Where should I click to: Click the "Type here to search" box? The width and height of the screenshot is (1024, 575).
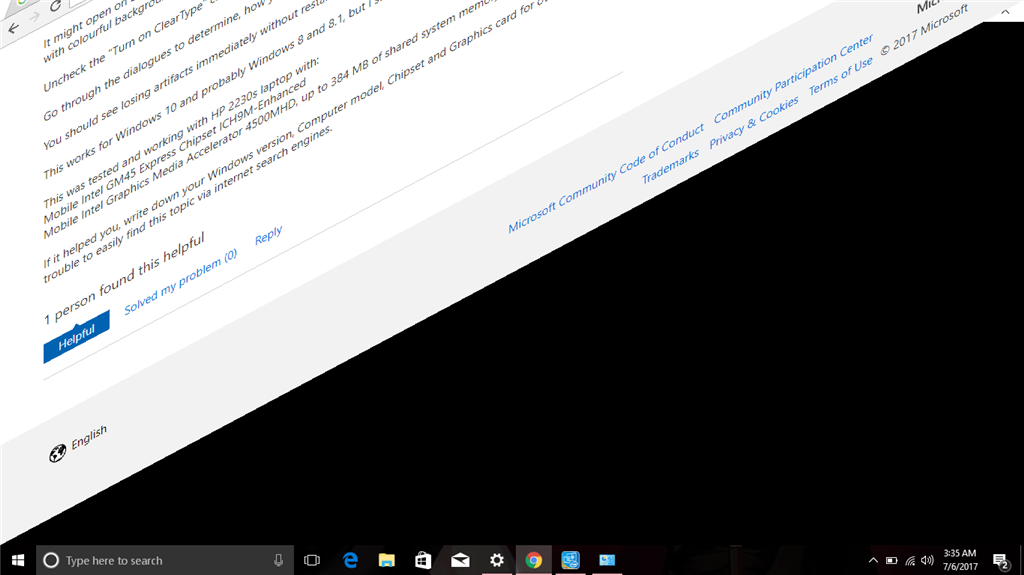pos(165,560)
